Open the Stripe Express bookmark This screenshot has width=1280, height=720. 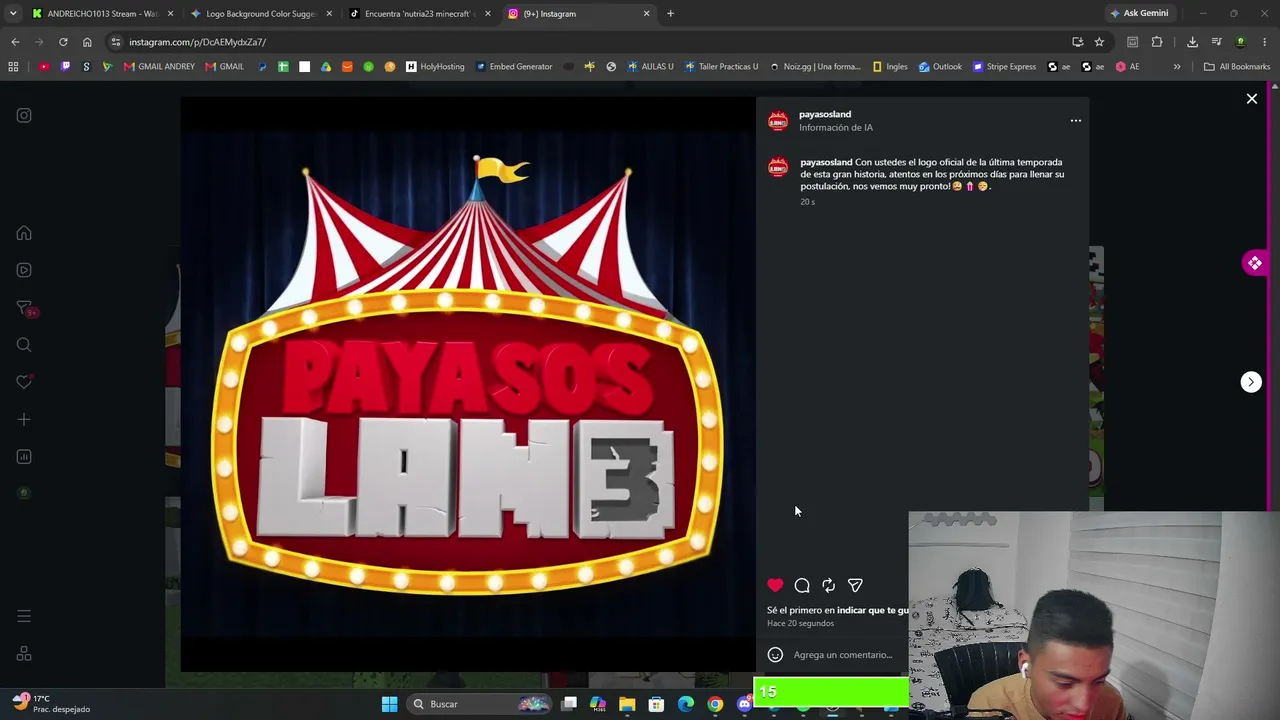tap(1005, 67)
